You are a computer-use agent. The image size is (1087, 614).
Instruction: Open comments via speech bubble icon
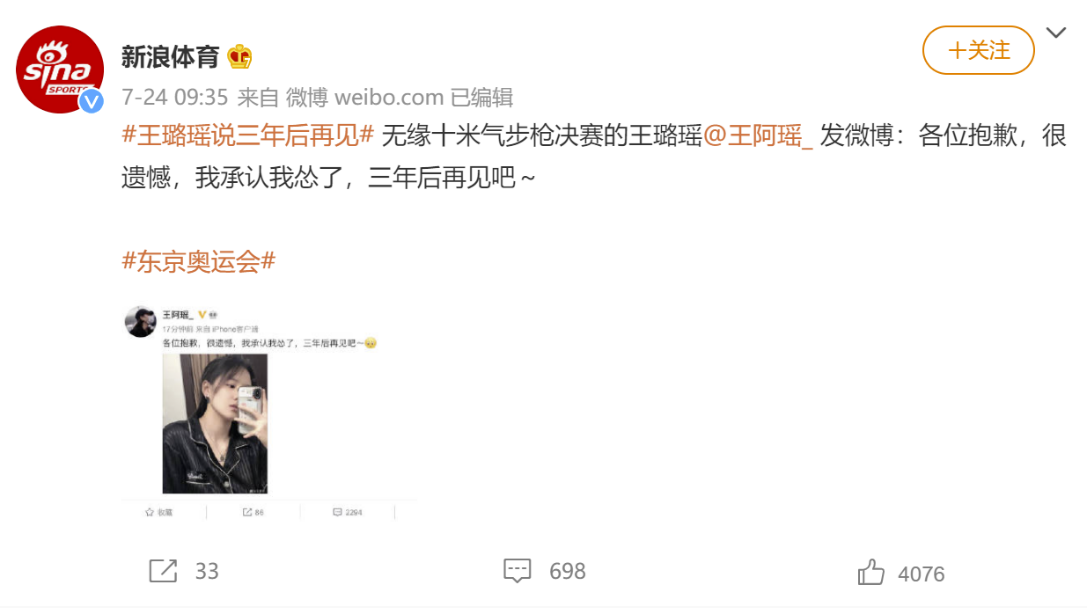click(x=517, y=571)
